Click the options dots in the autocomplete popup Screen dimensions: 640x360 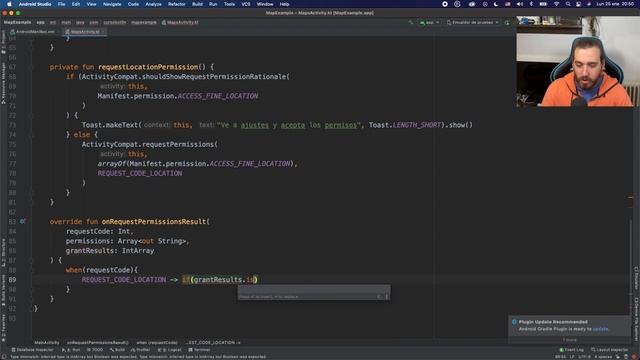387,297
